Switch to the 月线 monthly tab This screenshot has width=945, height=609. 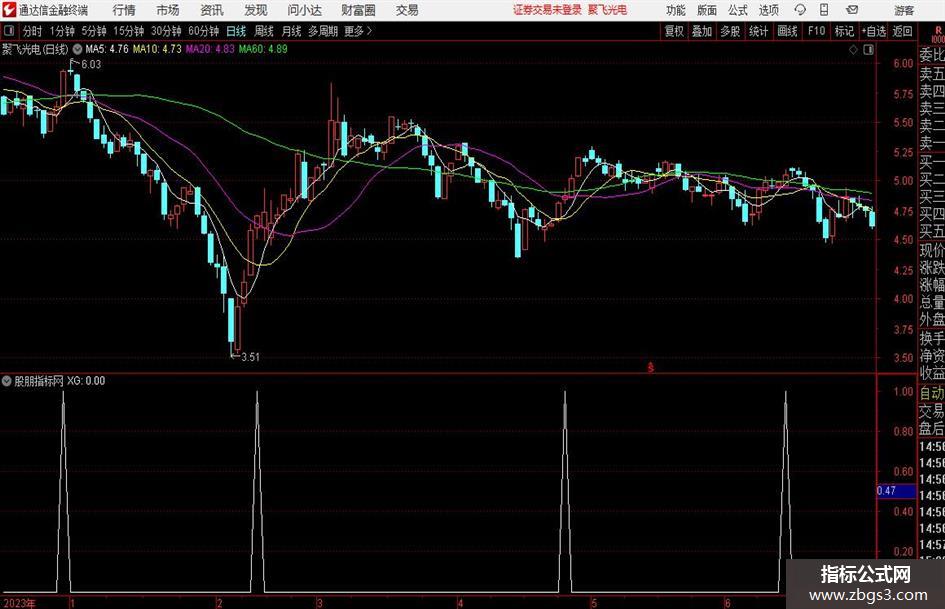(x=291, y=31)
